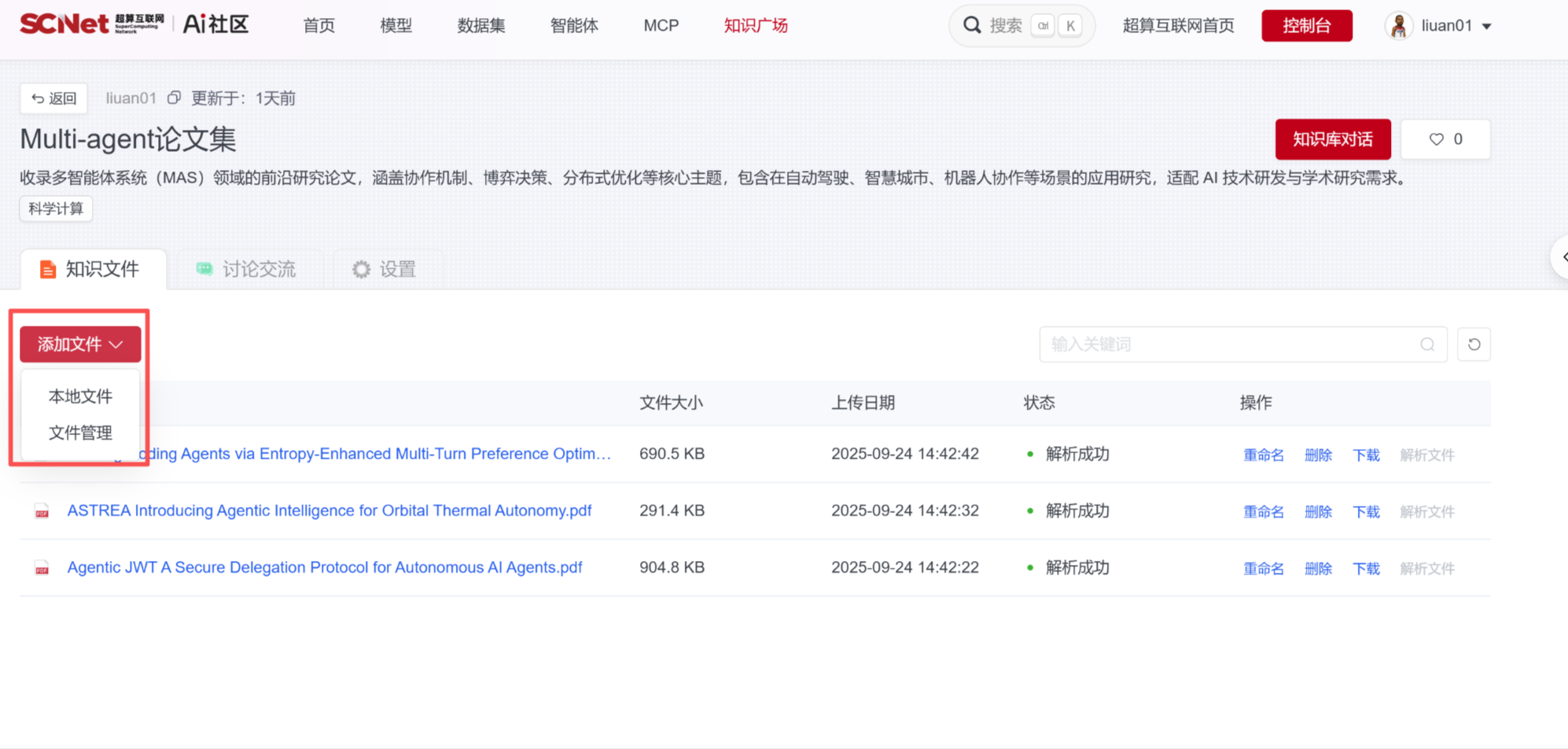Click the heart like icon
This screenshot has width=1568, height=749.
coord(1436,139)
